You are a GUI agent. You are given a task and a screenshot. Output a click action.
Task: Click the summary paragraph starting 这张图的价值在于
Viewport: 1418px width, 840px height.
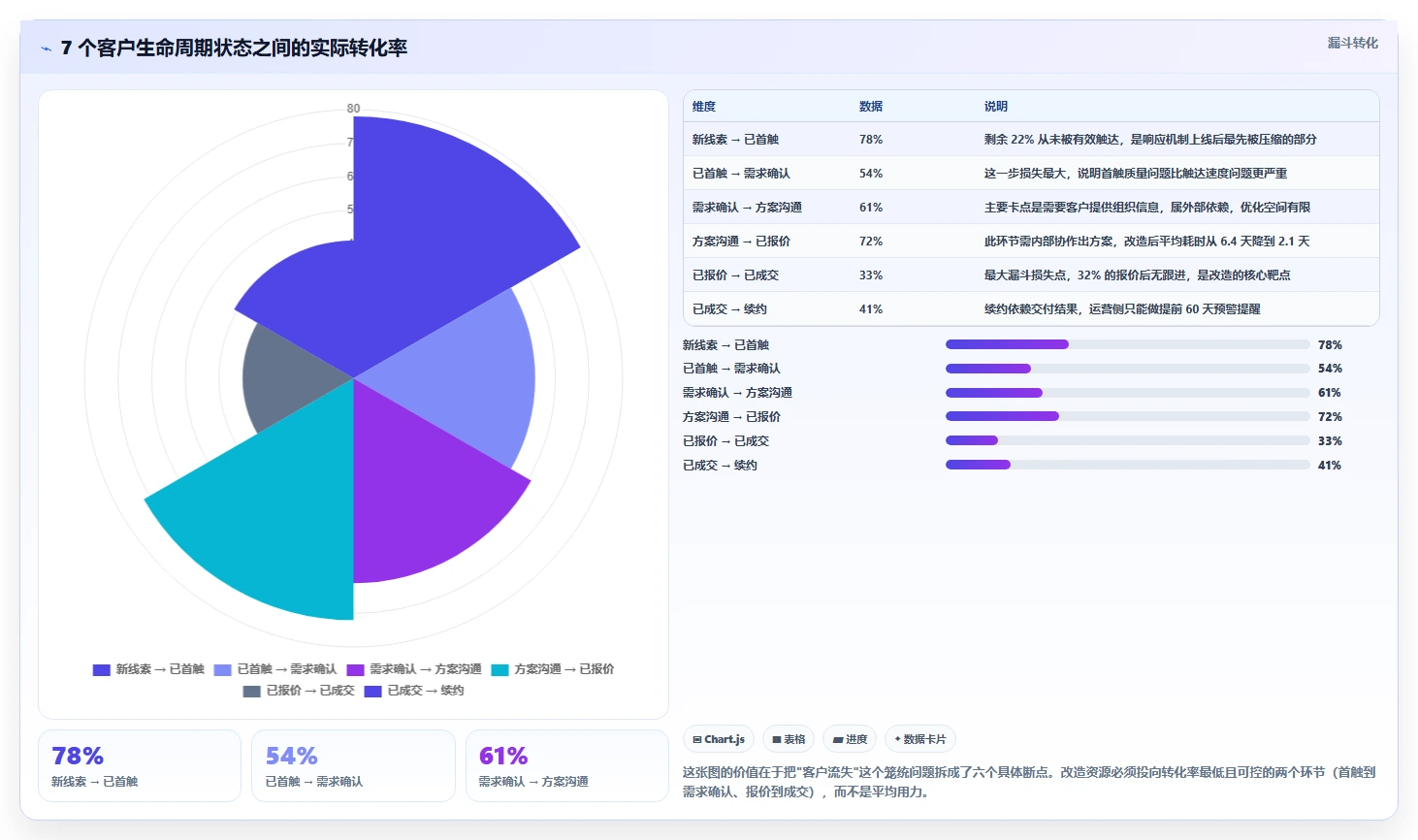click(x=1030, y=783)
